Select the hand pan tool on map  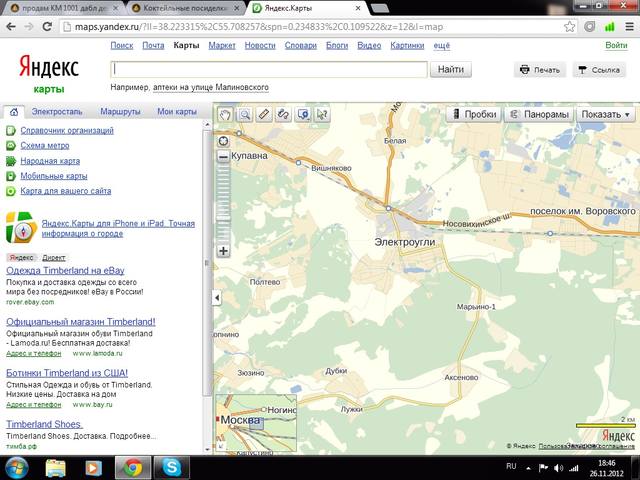[x=225, y=115]
